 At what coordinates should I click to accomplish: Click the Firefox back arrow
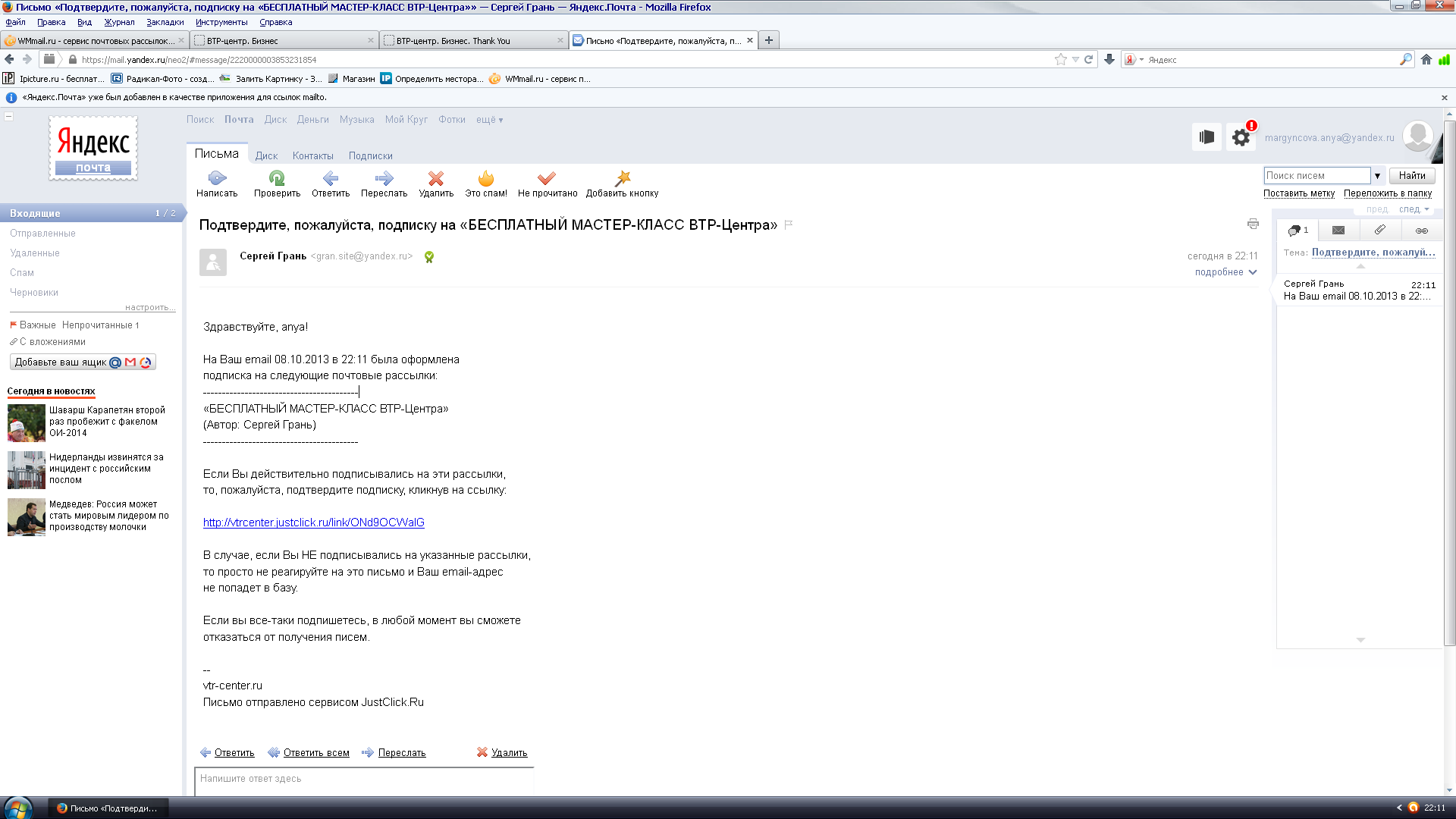pos(9,59)
